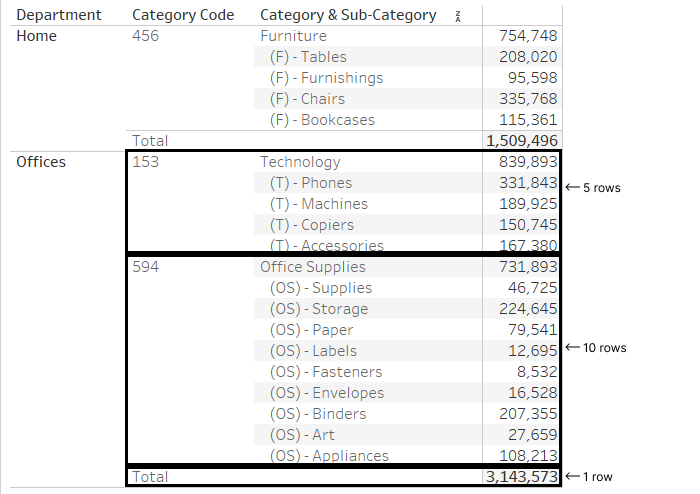Click the (OS) - Binders sub-category
This screenshot has height=494, width=700.
(x=317, y=414)
